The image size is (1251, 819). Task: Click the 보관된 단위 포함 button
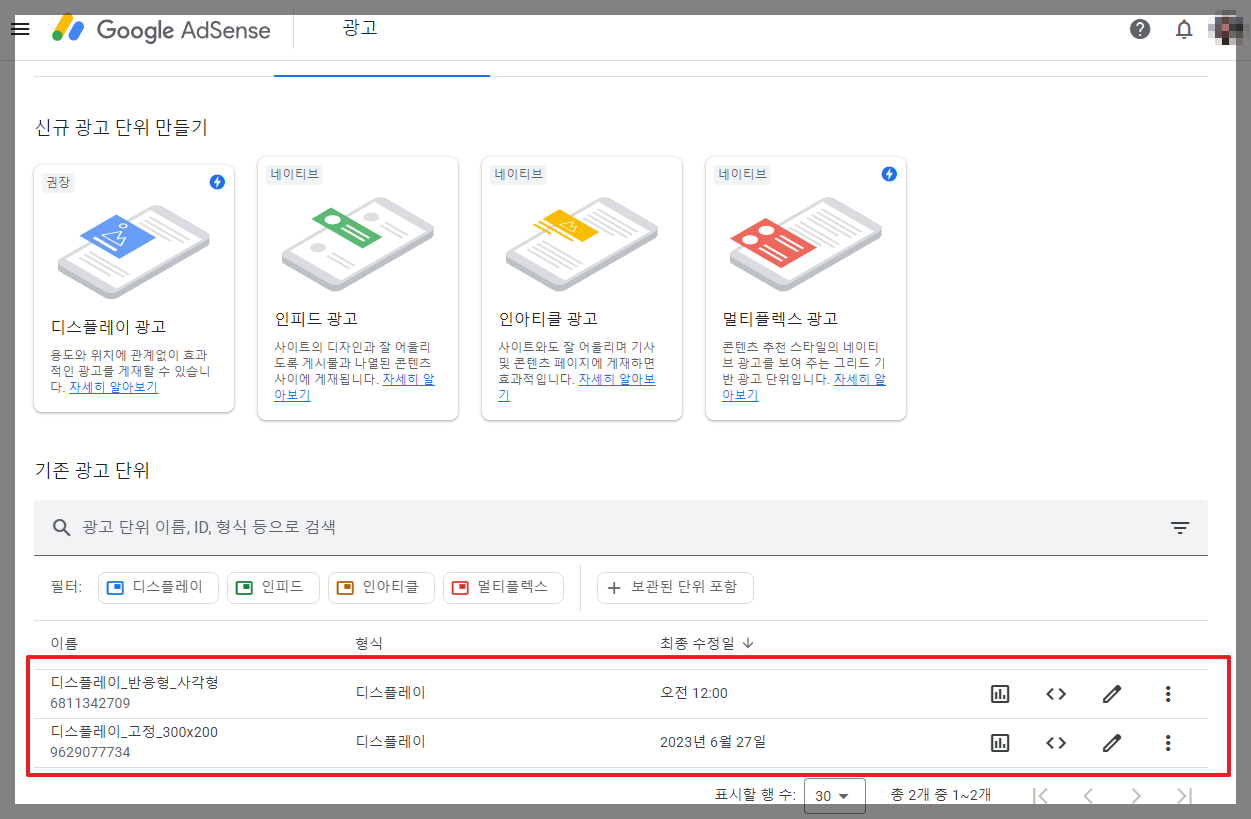(675, 588)
